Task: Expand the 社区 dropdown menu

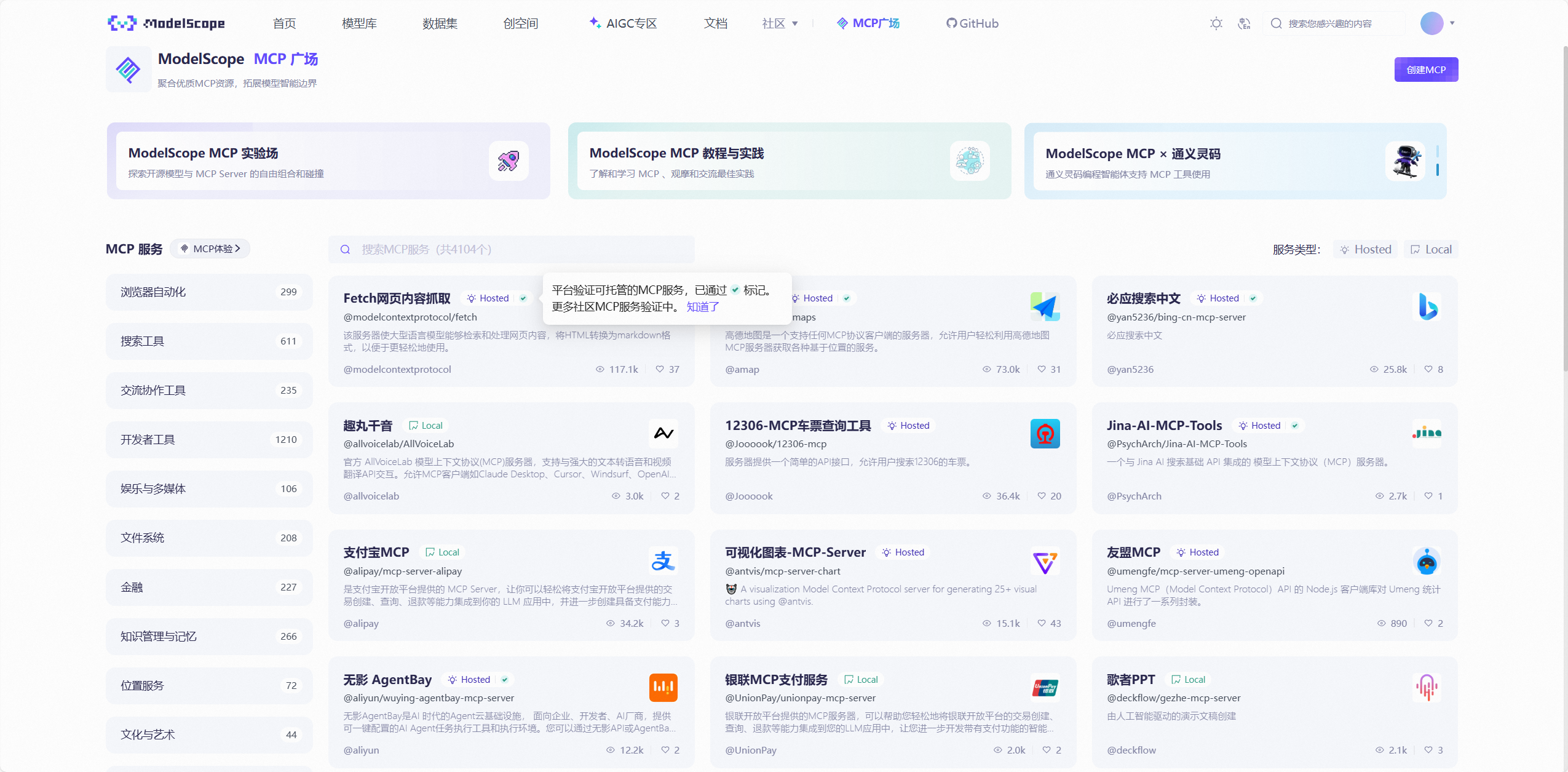Action: (780, 23)
